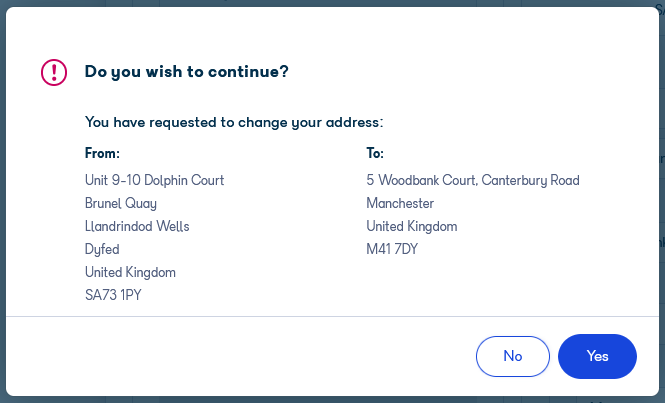Click the 'You have requested to change your address' text
Screen dimensions: 665x403
[x=234, y=122]
